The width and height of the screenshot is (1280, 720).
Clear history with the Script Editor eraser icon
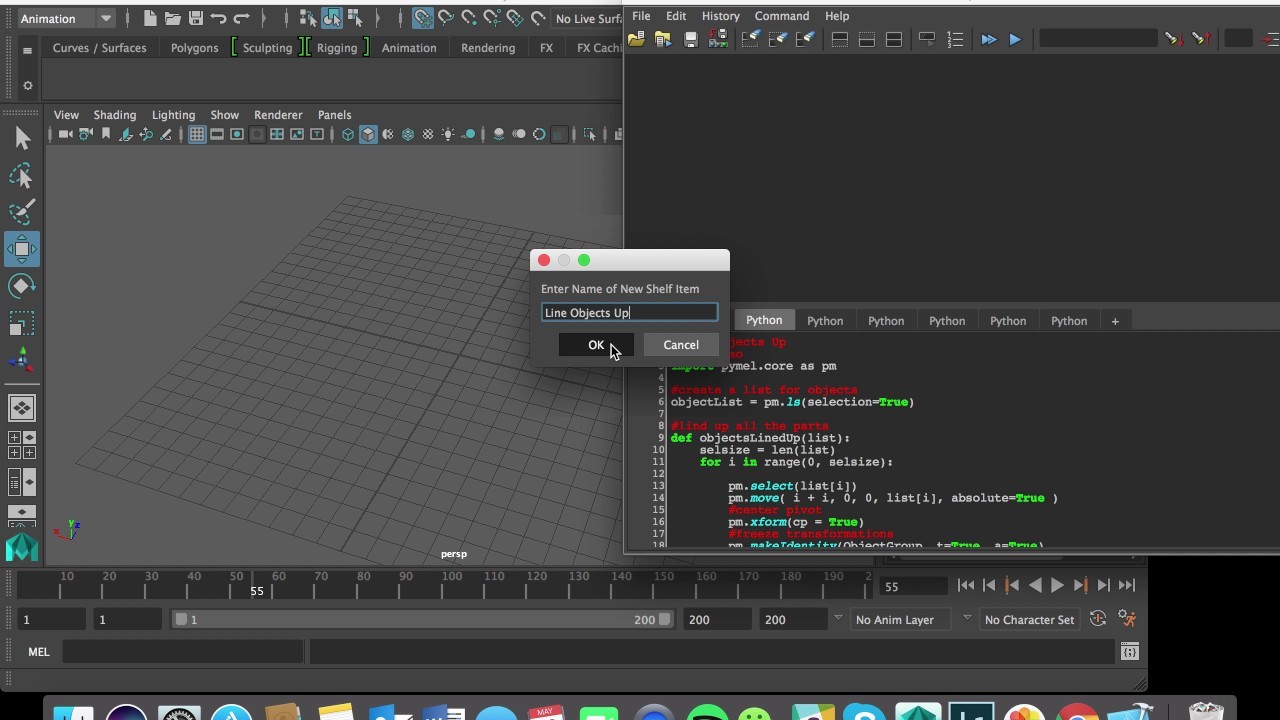pyautogui.click(x=750, y=39)
